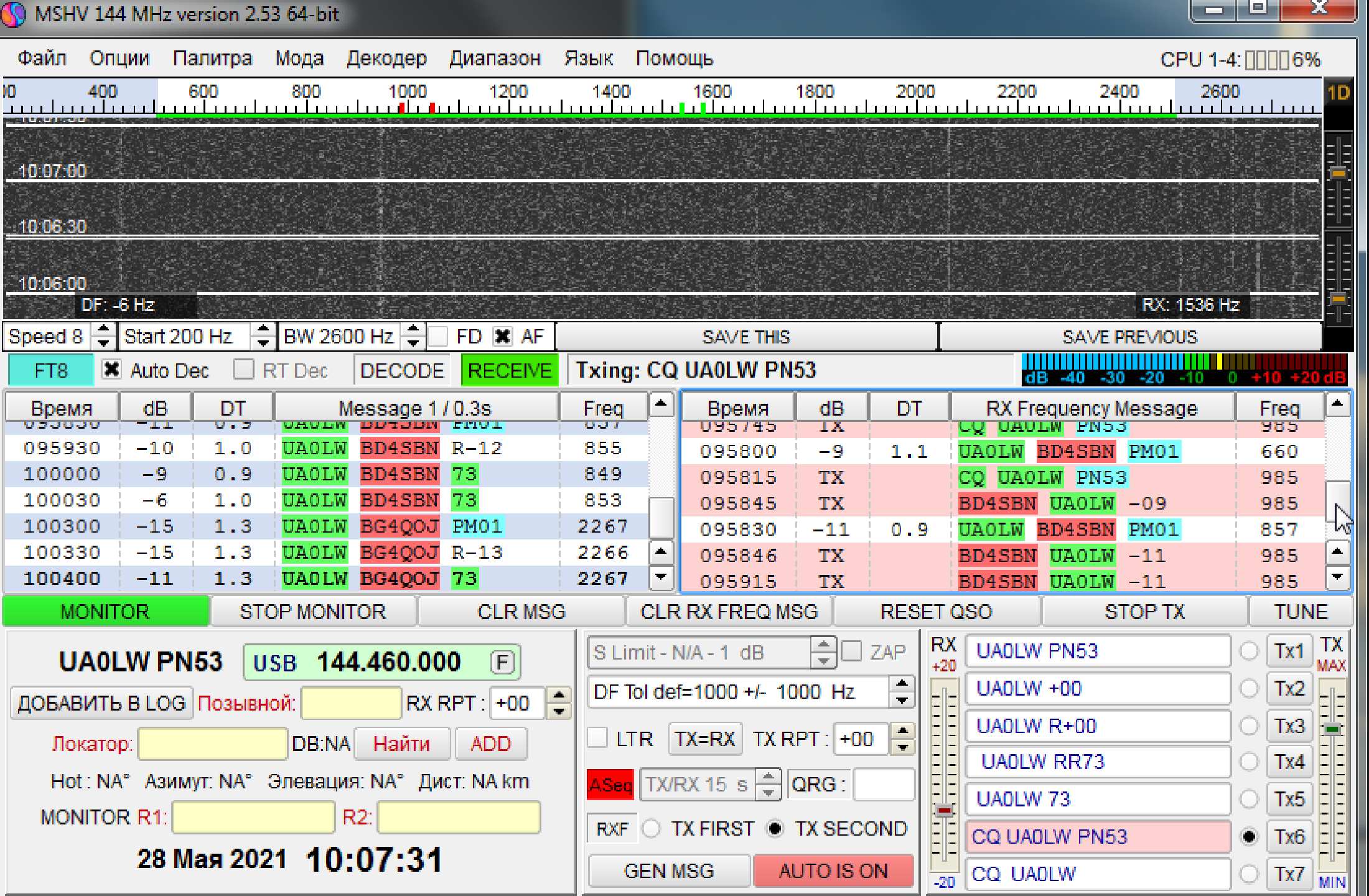Select the TX FIRST radio button

651,829
